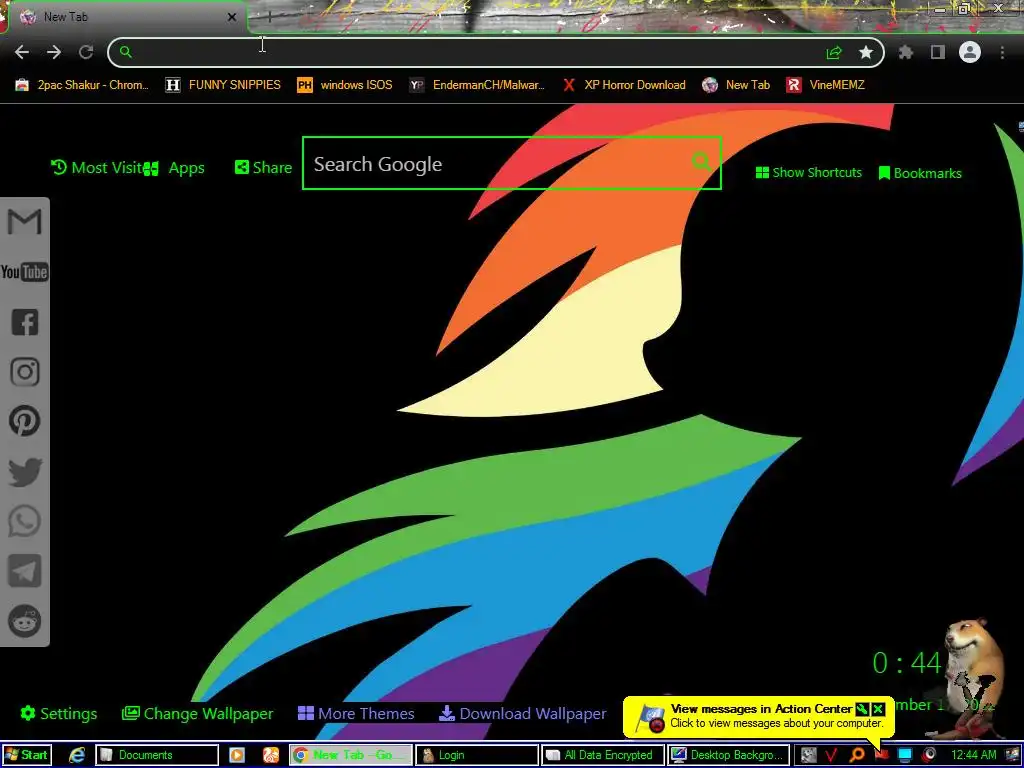Open the Most Visited menu
Image resolution: width=1024 pixels, height=768 pixels.
coord(97,168)
